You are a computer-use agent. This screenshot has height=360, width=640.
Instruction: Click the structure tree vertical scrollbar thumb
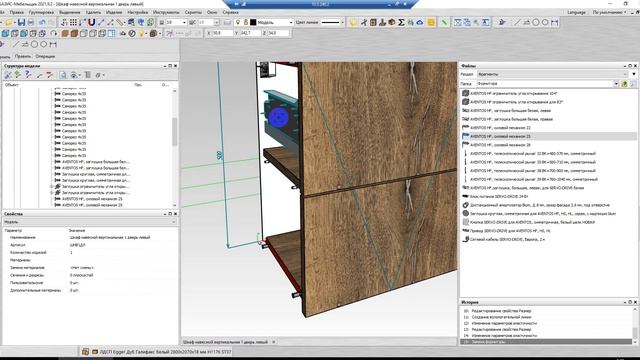(x=175, y=131)
